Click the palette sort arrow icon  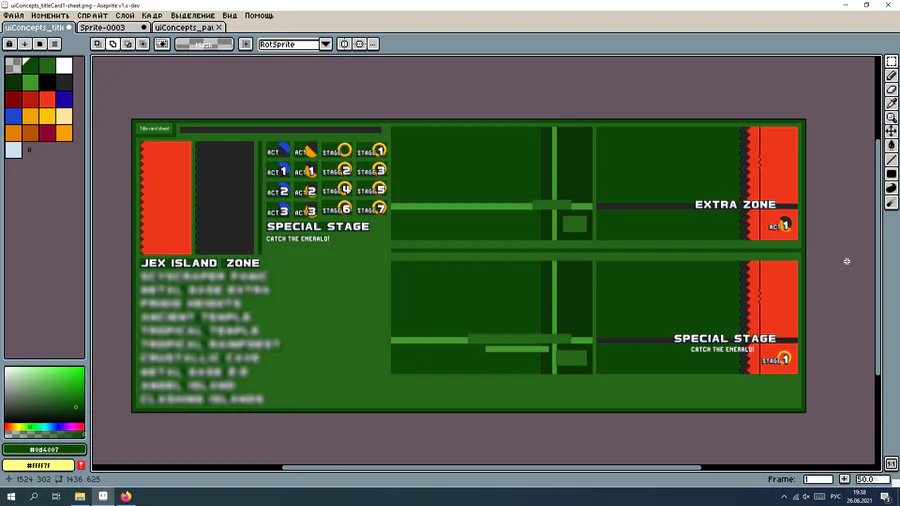tap(25, 44)
